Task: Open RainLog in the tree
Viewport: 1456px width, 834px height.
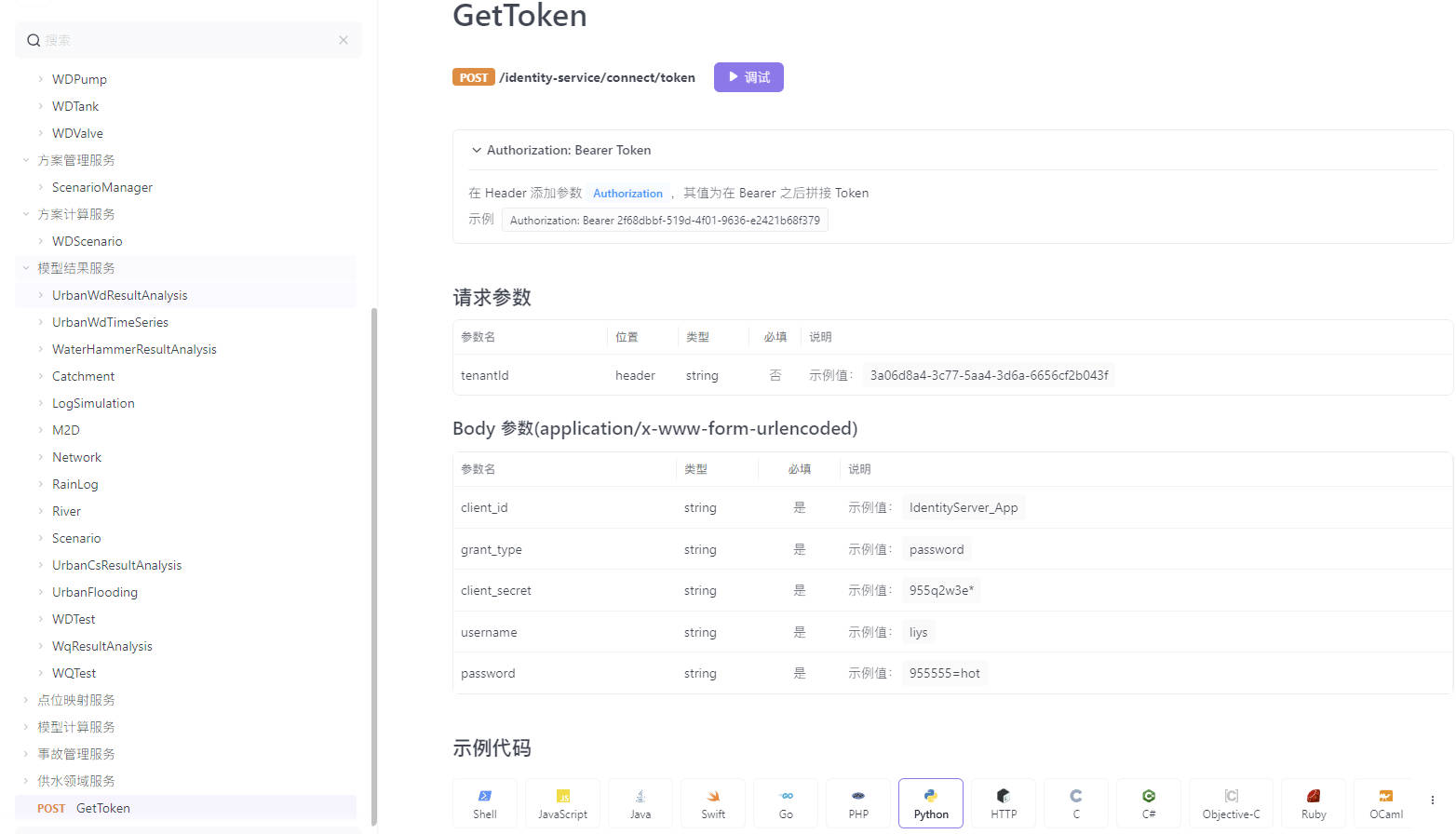Action: coord(75,484)
